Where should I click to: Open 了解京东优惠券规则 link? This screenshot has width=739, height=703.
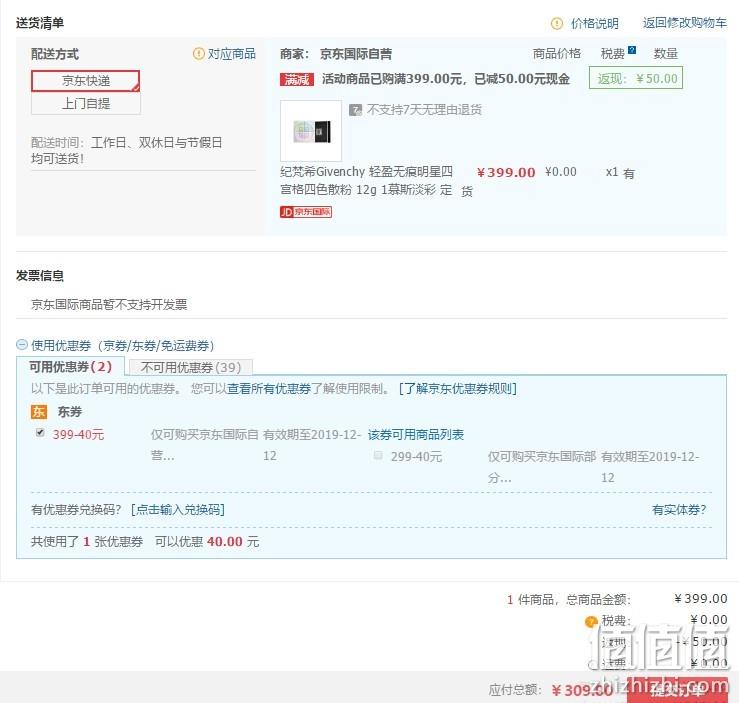[x=458, y=389]
